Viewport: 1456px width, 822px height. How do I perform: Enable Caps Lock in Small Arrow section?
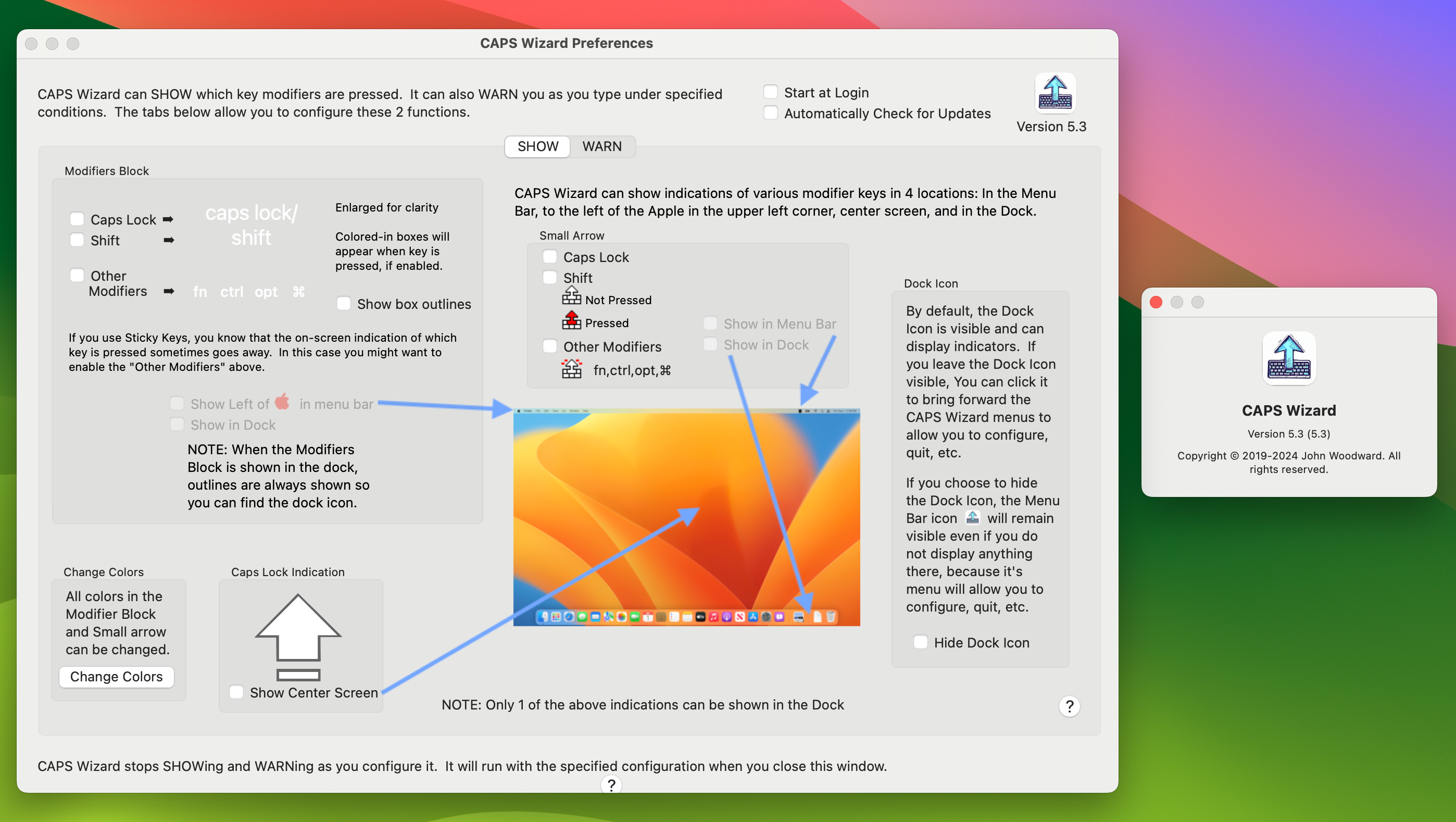549,256
